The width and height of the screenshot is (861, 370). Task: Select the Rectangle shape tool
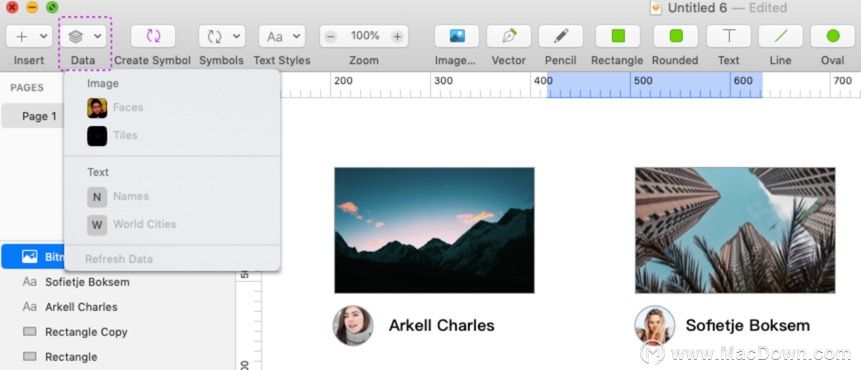coord(618,36)
